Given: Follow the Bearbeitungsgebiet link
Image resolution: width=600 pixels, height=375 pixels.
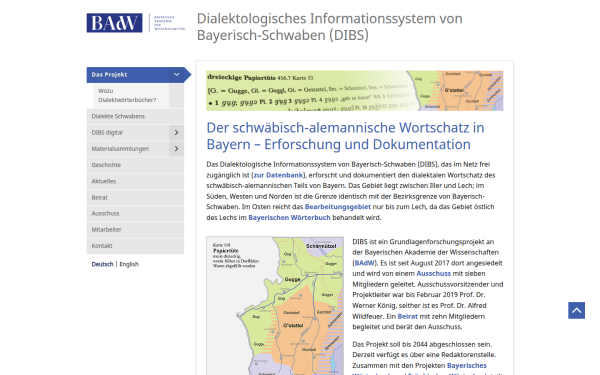Looking at the screenshot, I should (x=338, y=207).
